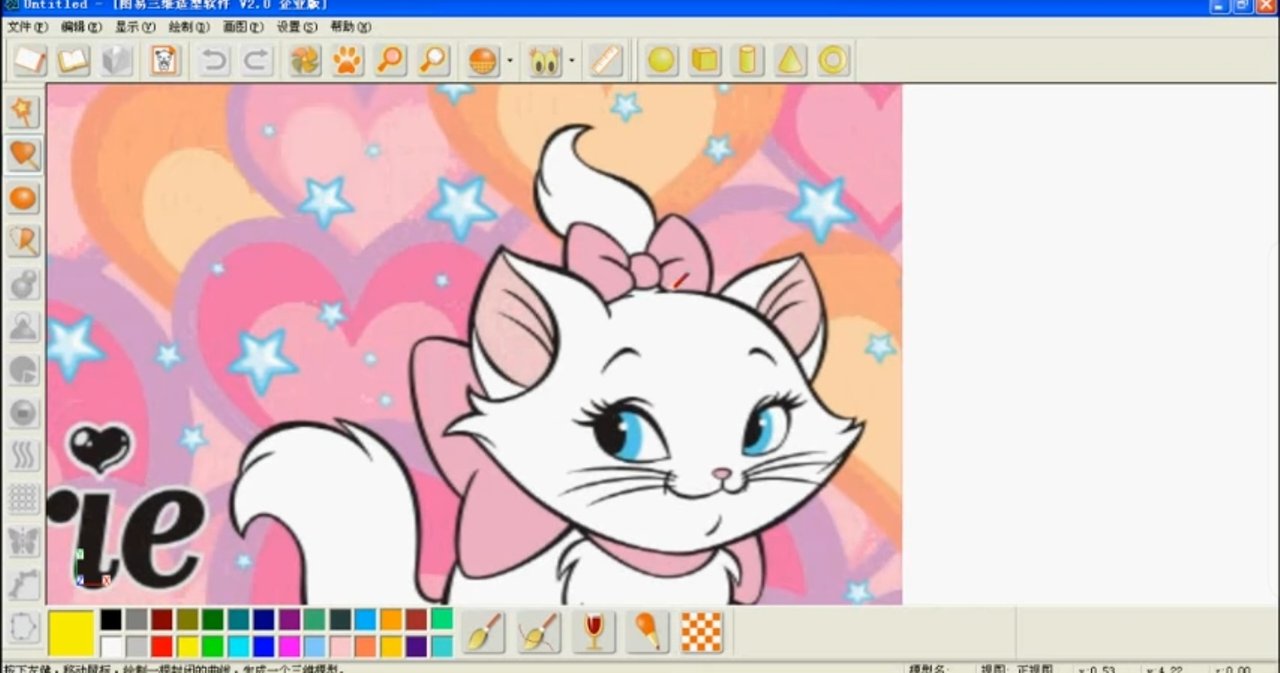
Task: Insert a yellow sphere primitive
Action: pyautogui.click(x=661, y=61)
